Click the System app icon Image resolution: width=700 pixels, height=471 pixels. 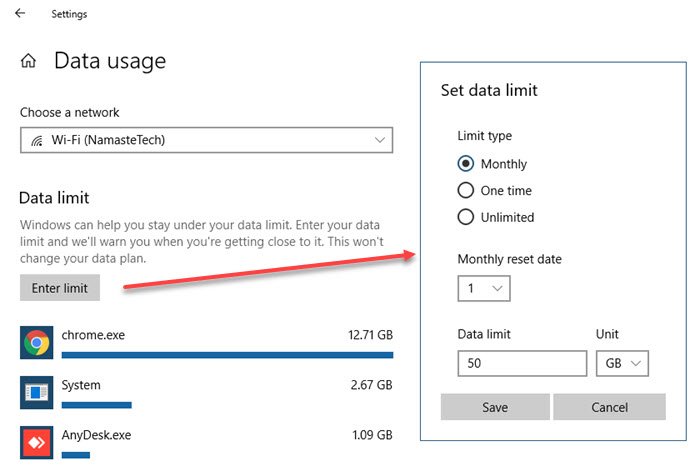coord(37,392)
